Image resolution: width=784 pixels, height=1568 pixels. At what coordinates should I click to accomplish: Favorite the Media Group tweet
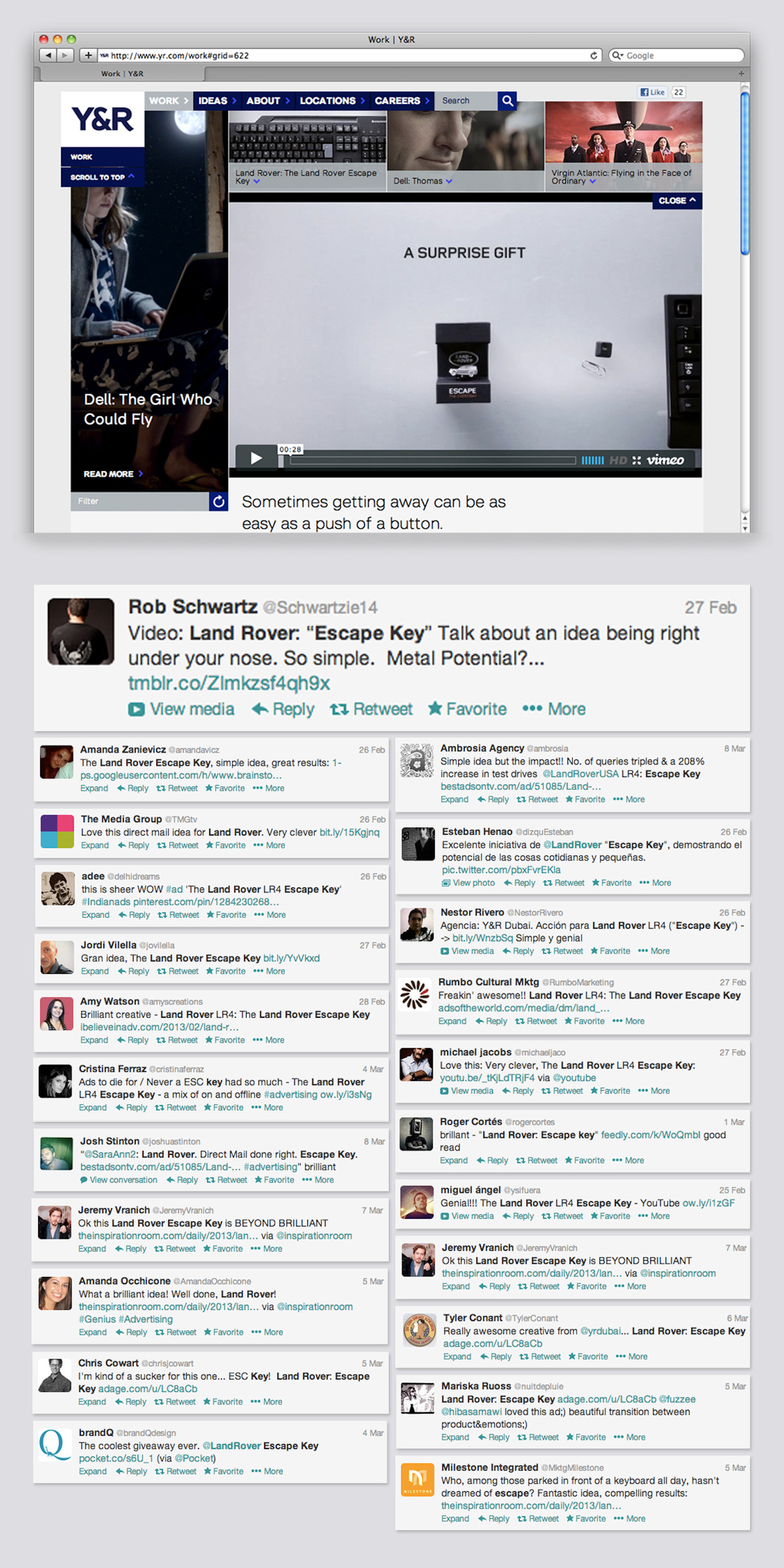(x=226, y=845)
